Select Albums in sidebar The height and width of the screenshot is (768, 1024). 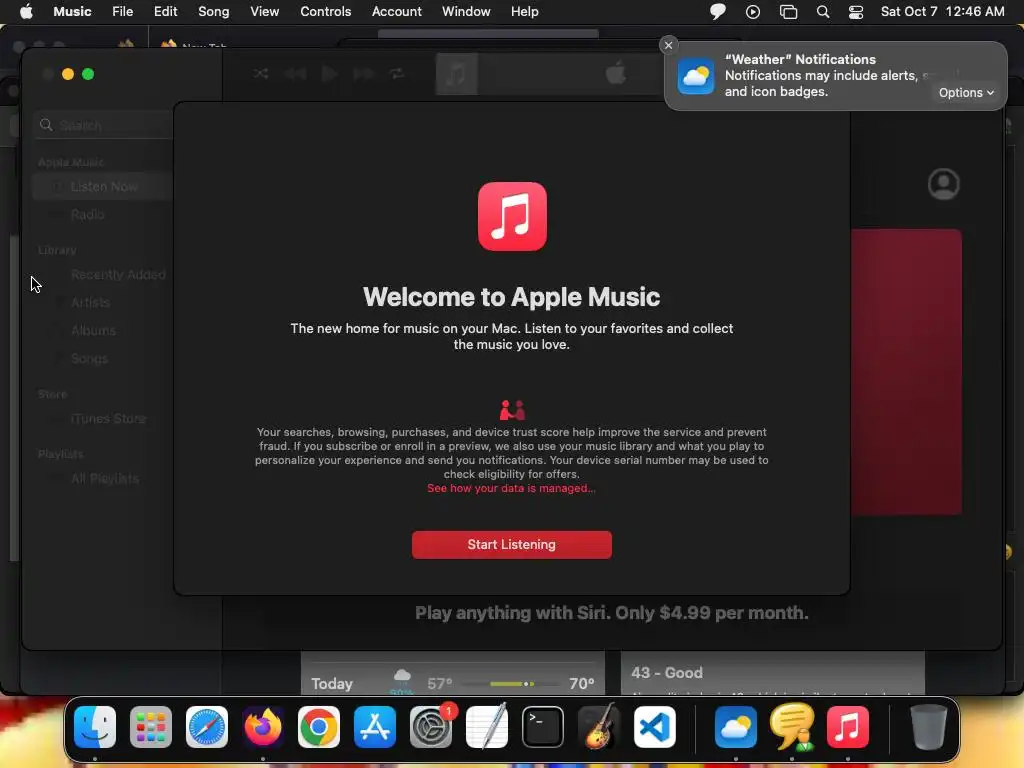tap(93, 330)
